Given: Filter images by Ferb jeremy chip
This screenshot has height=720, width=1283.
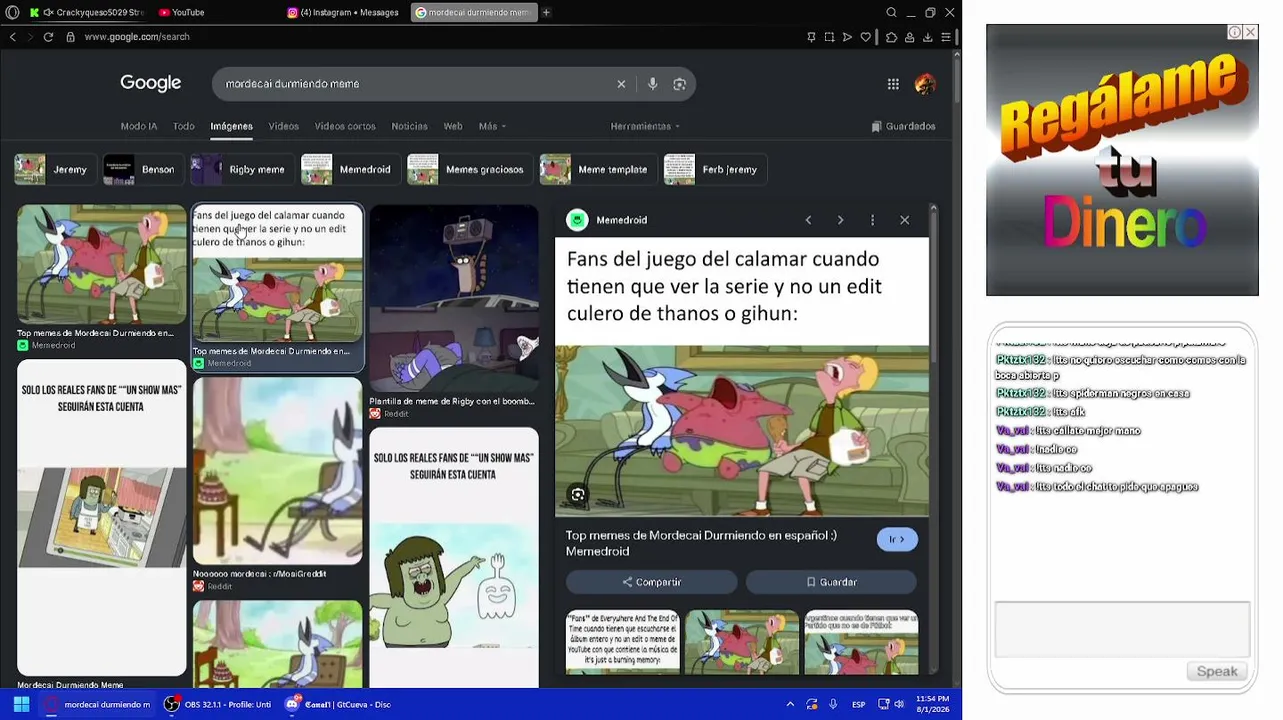Looking at the screenshot, I should (715, 170).
